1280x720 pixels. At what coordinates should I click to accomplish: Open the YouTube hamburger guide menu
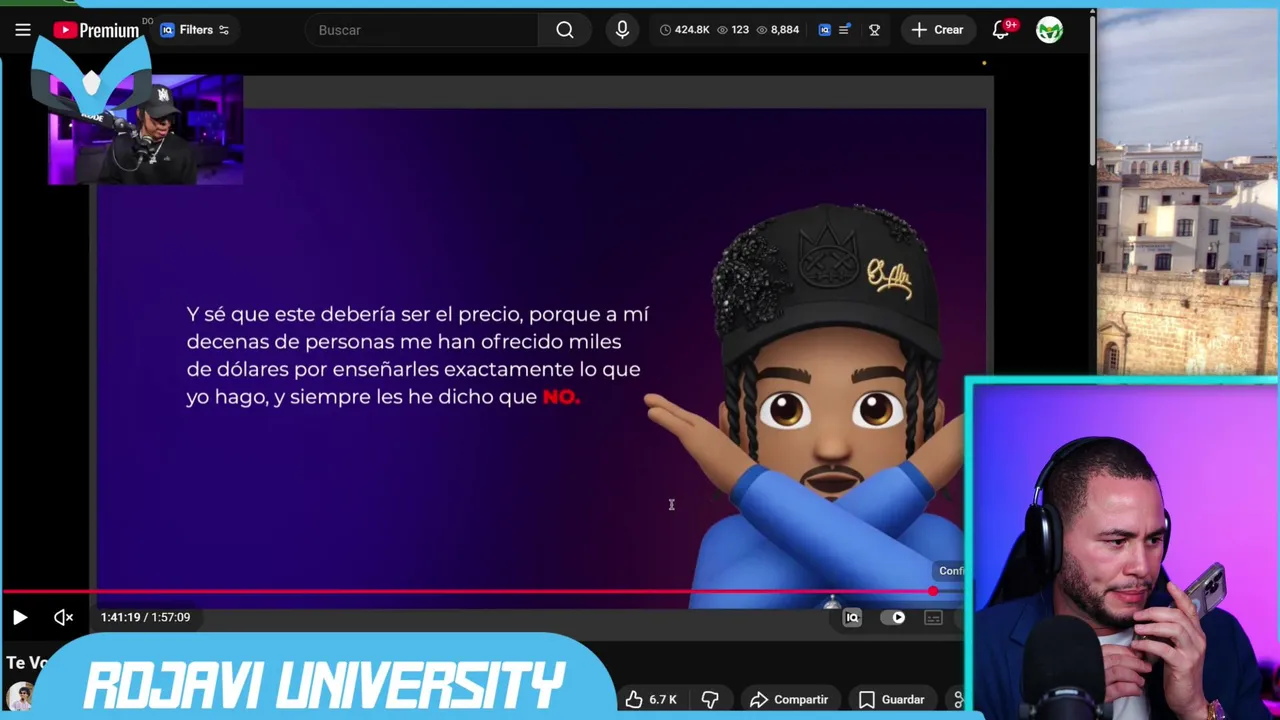pyautogui.click(x=22, y=30)
